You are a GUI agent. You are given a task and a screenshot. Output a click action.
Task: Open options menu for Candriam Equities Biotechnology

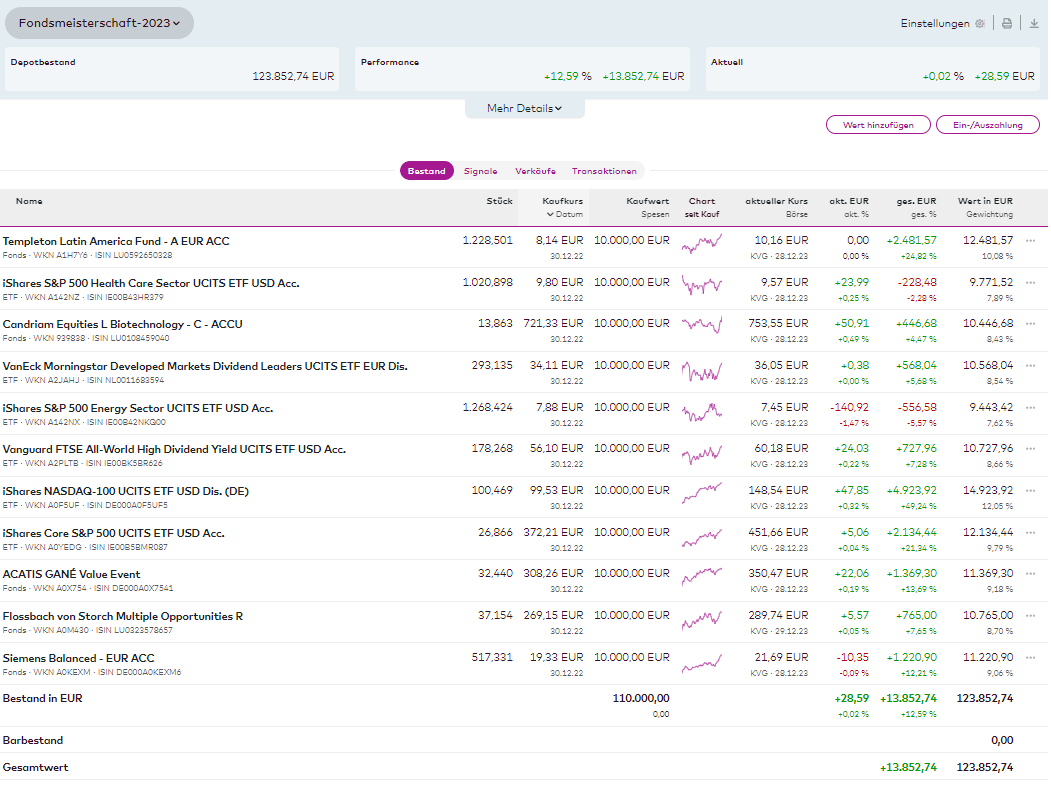coord(1030,324)
